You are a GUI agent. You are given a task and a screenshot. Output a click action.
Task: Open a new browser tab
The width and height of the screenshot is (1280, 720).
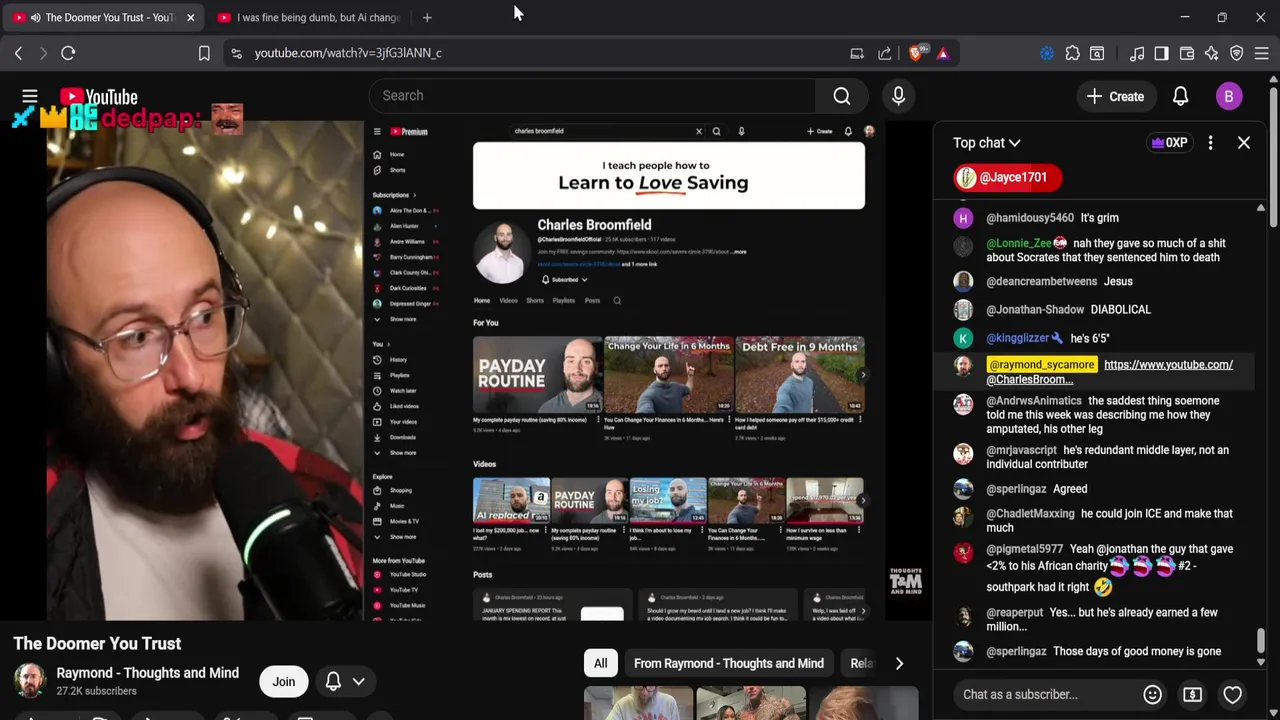[427, 17]
